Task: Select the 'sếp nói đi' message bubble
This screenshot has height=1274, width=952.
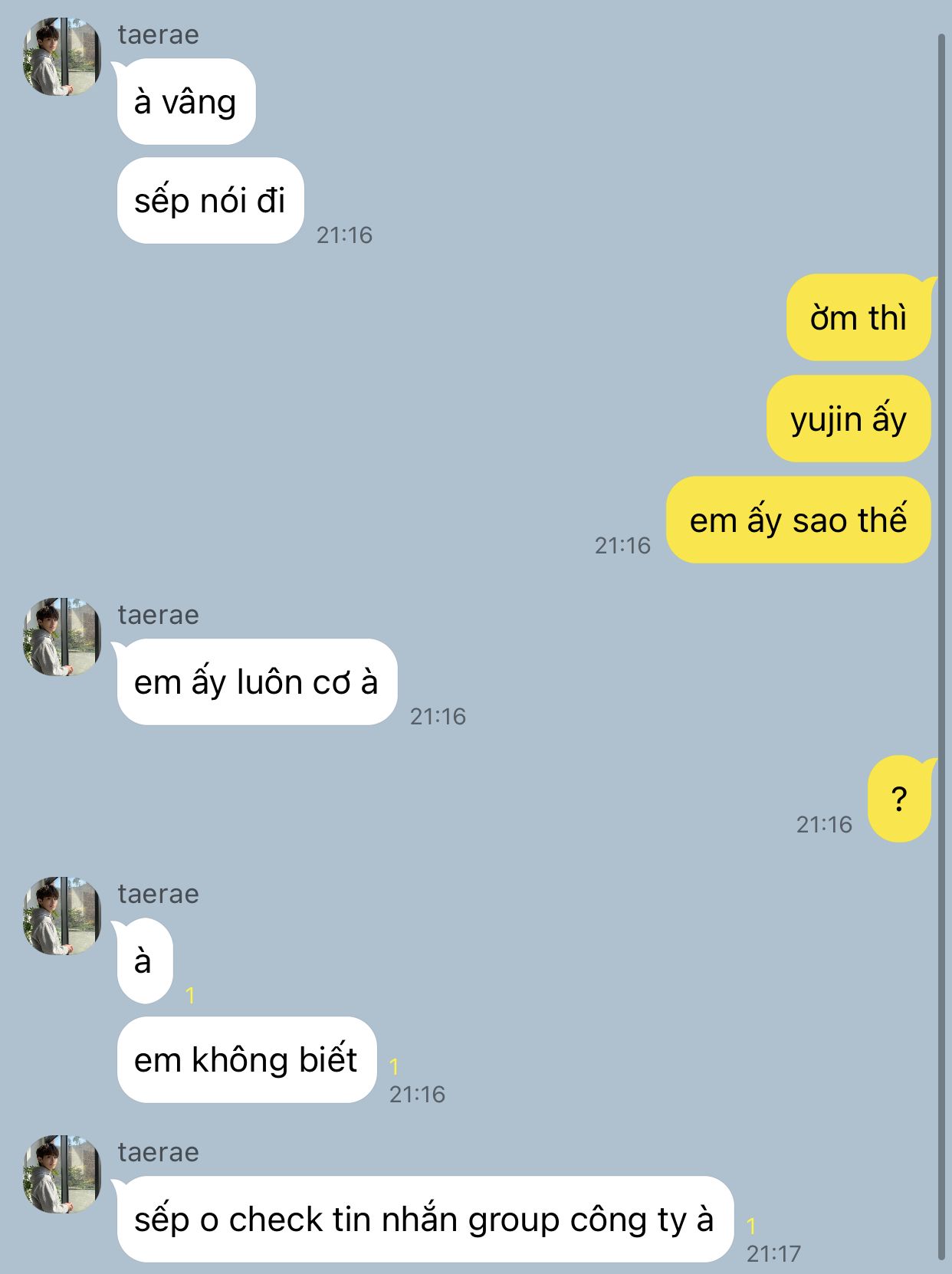Action: pos(209,201)
